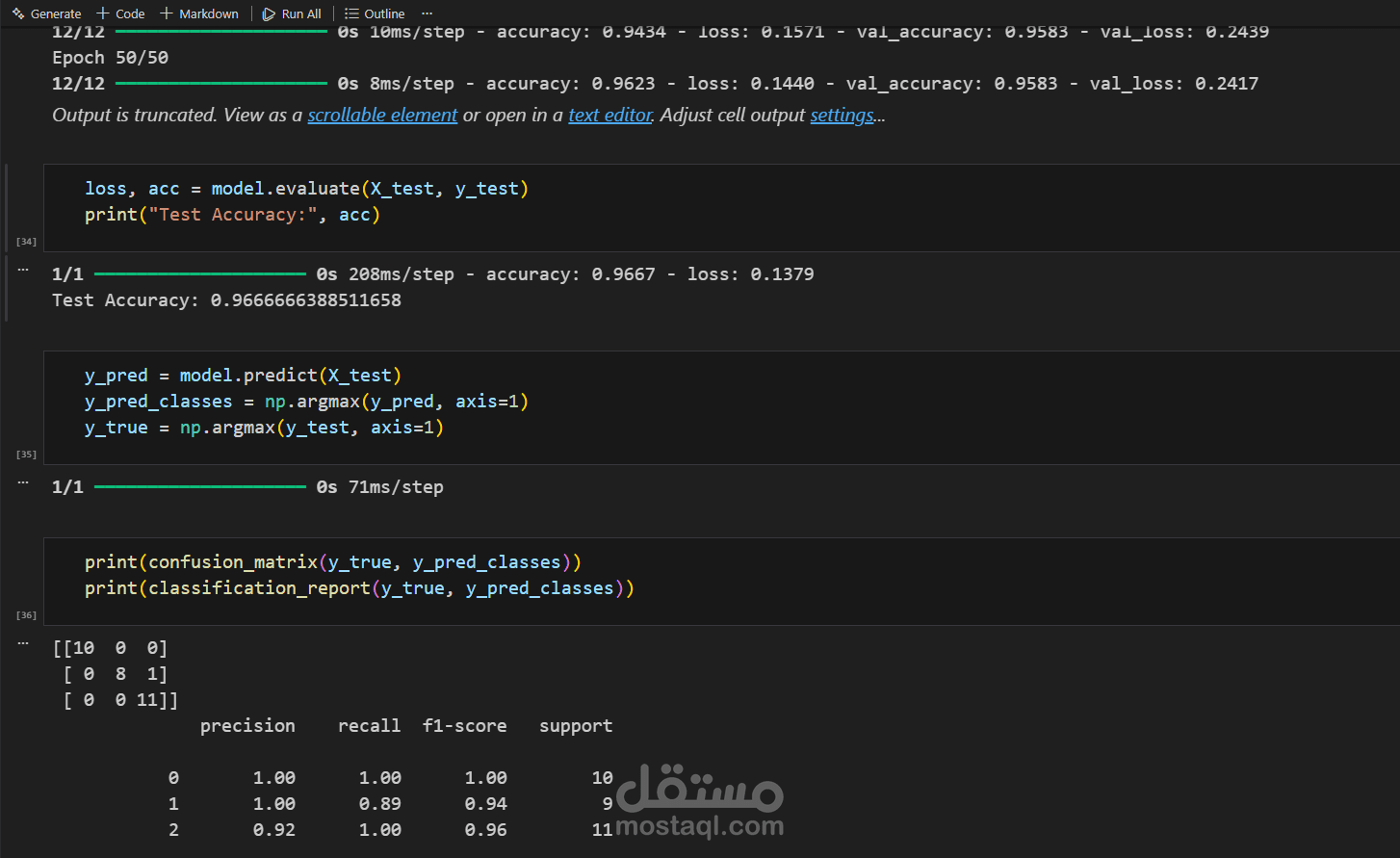Click the Generate sparkle button
Image resolution: width=1400 pixels, height=858 pixels.
pyautogui.click(x=47, y=13)
